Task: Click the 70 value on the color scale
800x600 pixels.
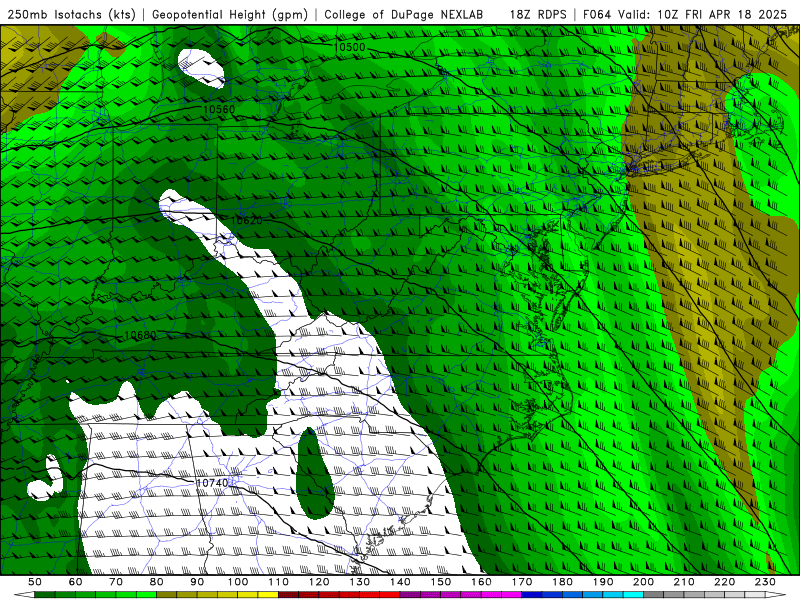Action: [116, 582]
